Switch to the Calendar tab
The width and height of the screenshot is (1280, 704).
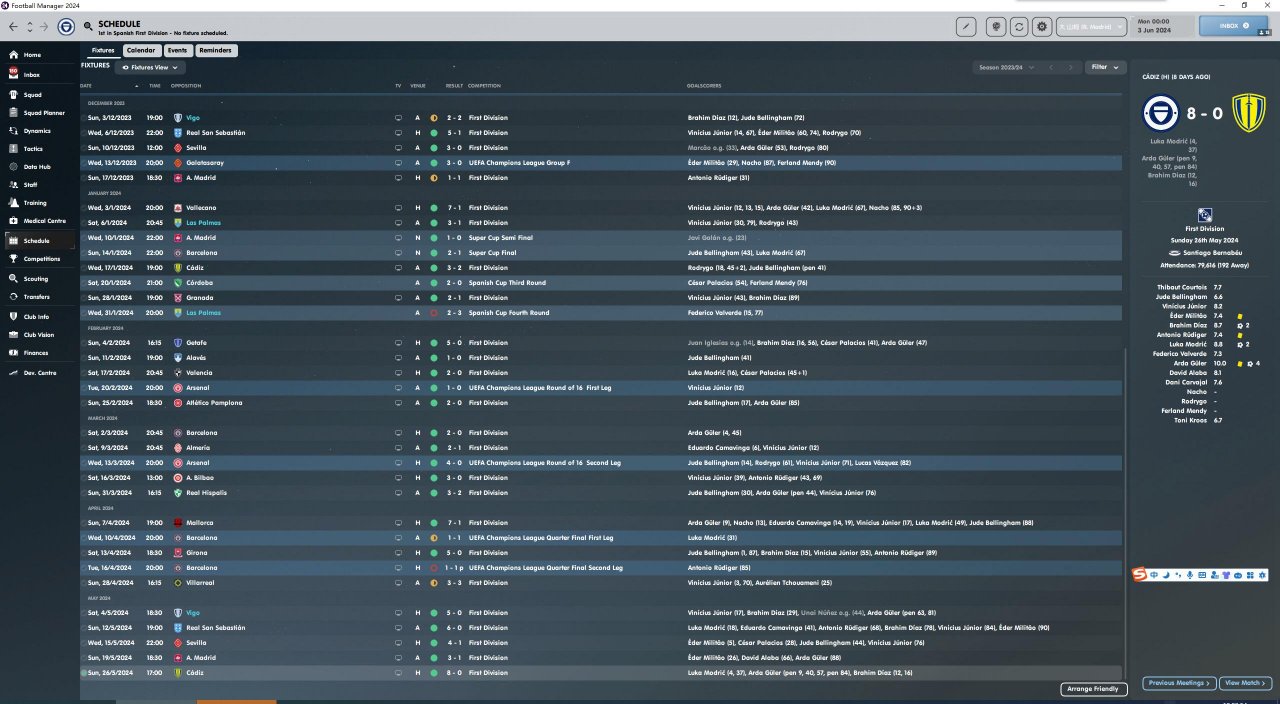point(141,50)
